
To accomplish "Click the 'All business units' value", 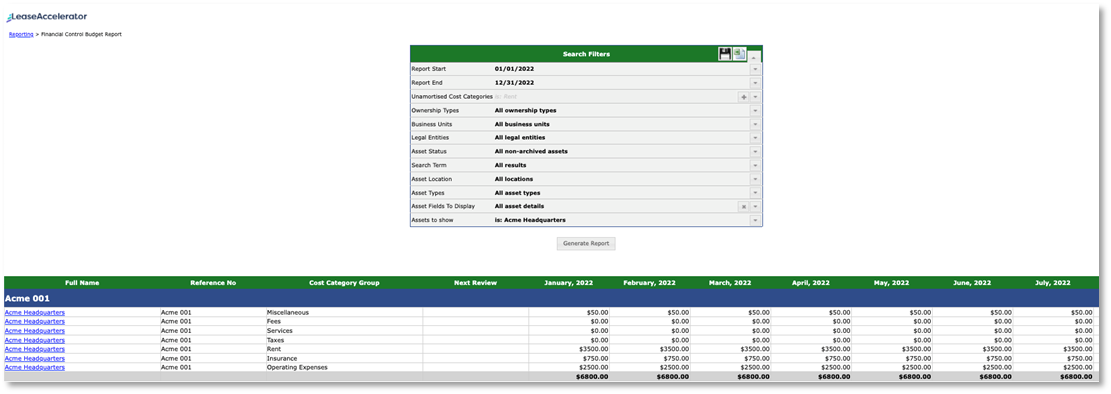I will point(522,124).
